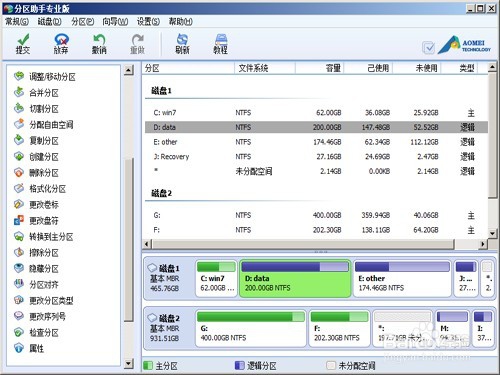This screenshot has height=375, width=500.
Task: Open the 向导(W) menu
Action: pos(115,22)
